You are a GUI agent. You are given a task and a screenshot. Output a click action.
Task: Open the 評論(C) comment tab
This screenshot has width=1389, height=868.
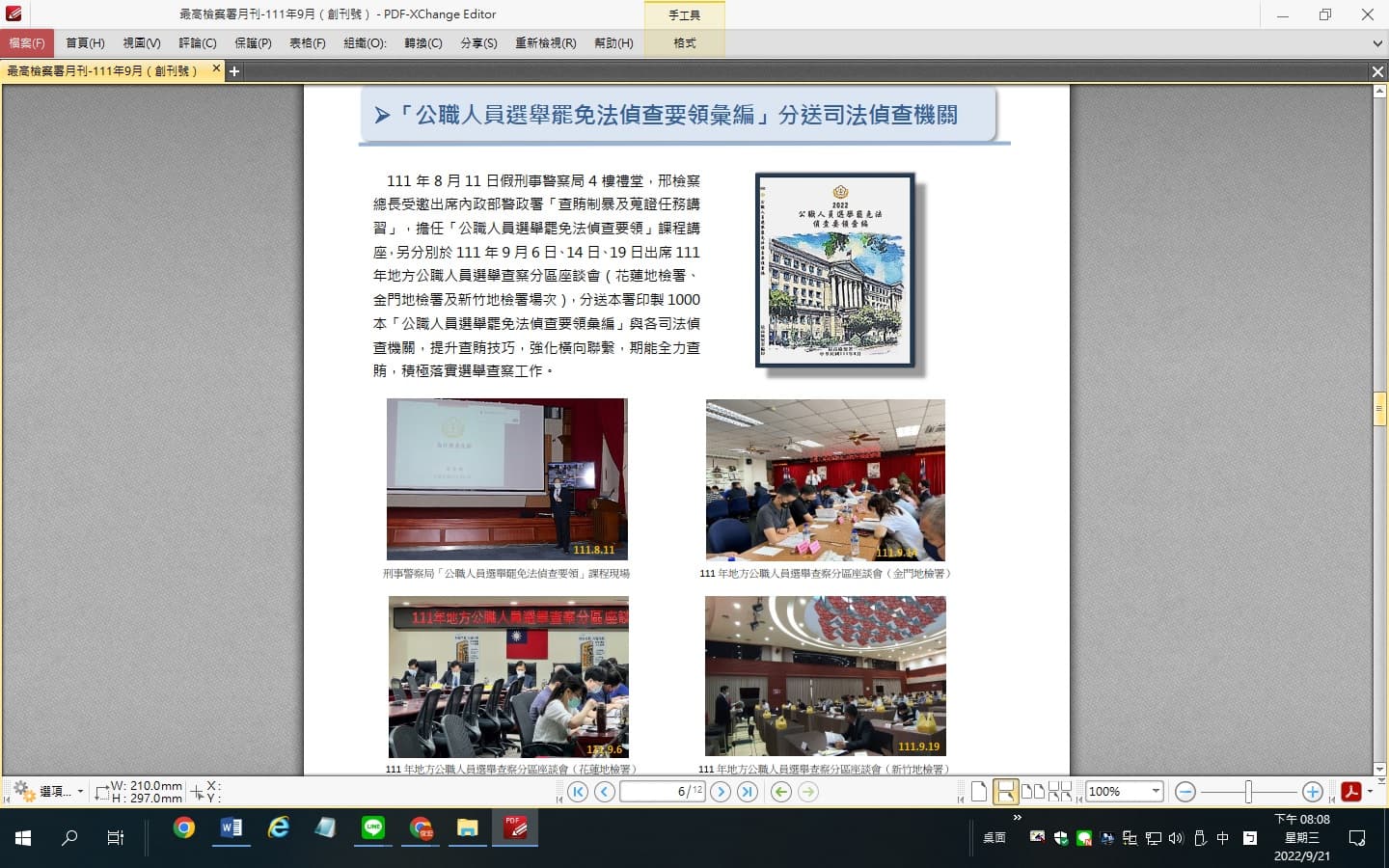coord(198,43)
